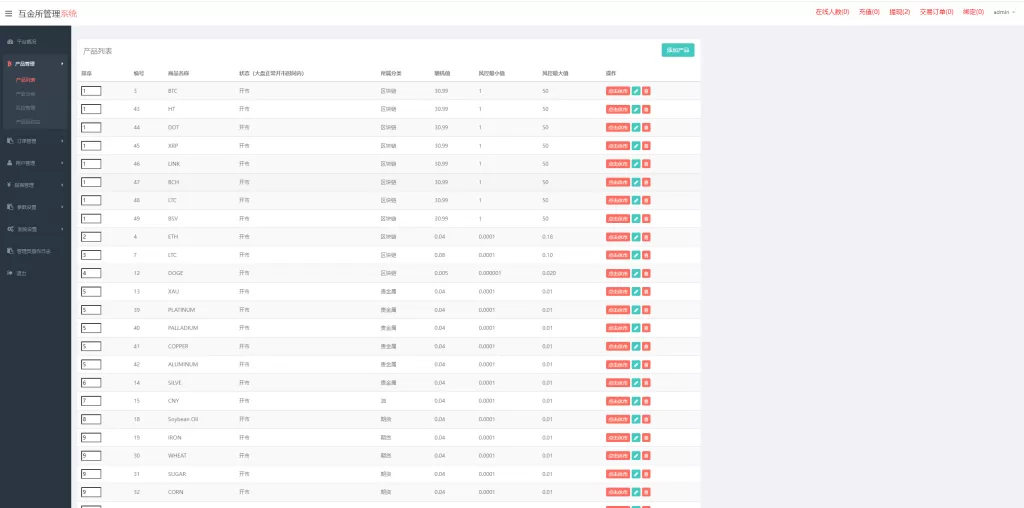Delete the WHEAT product row
The width and height of the screenshot is (1024, 508).
[x=646, y=456]
